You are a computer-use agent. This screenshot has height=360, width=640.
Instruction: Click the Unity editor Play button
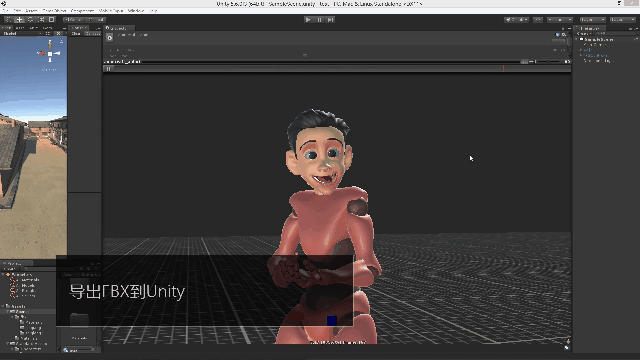click(308, 20)
